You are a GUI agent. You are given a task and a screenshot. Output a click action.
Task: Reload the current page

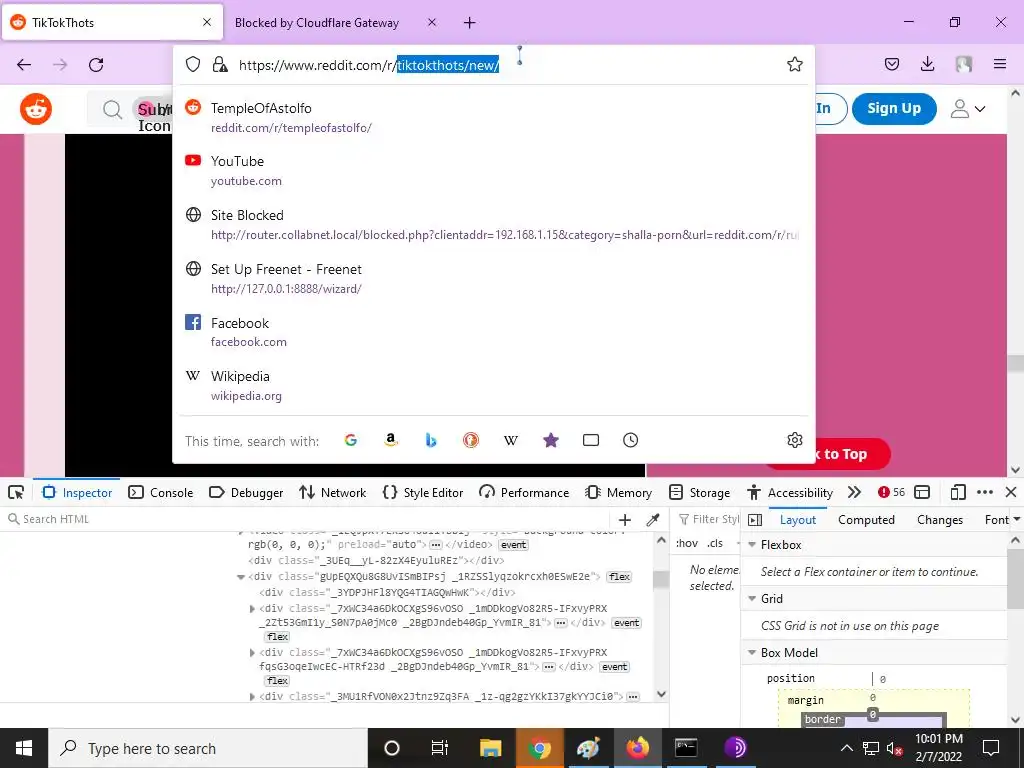[x=96, y=64]
